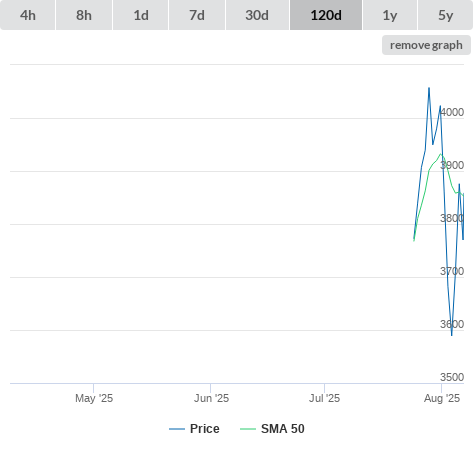Click the SMA 50 peak near 3900

coord(441,154)
